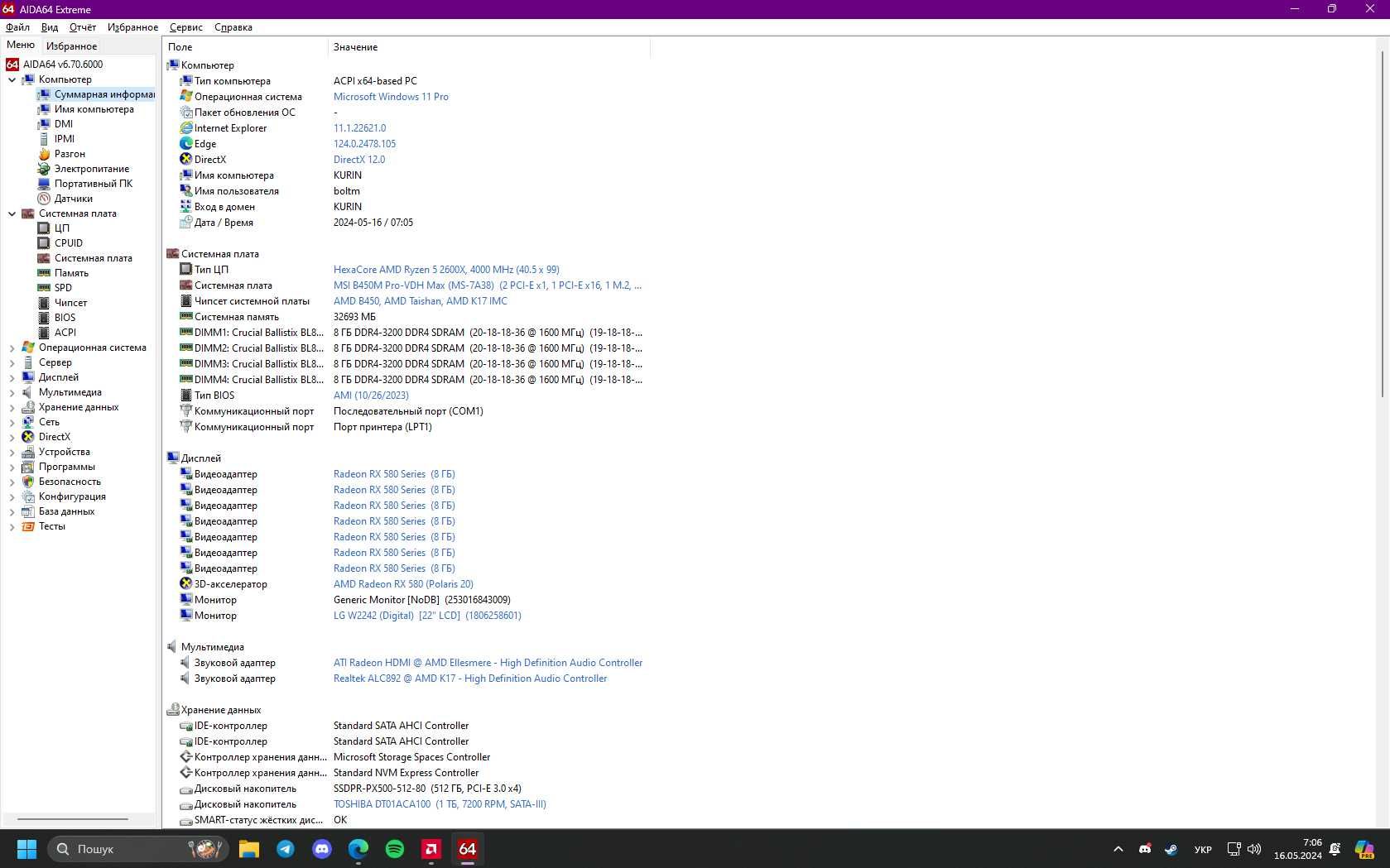Select the AIDA64 v6.70.6000 root node
The height and width of the screenshot is (868, 1390).
pos(63,65)
